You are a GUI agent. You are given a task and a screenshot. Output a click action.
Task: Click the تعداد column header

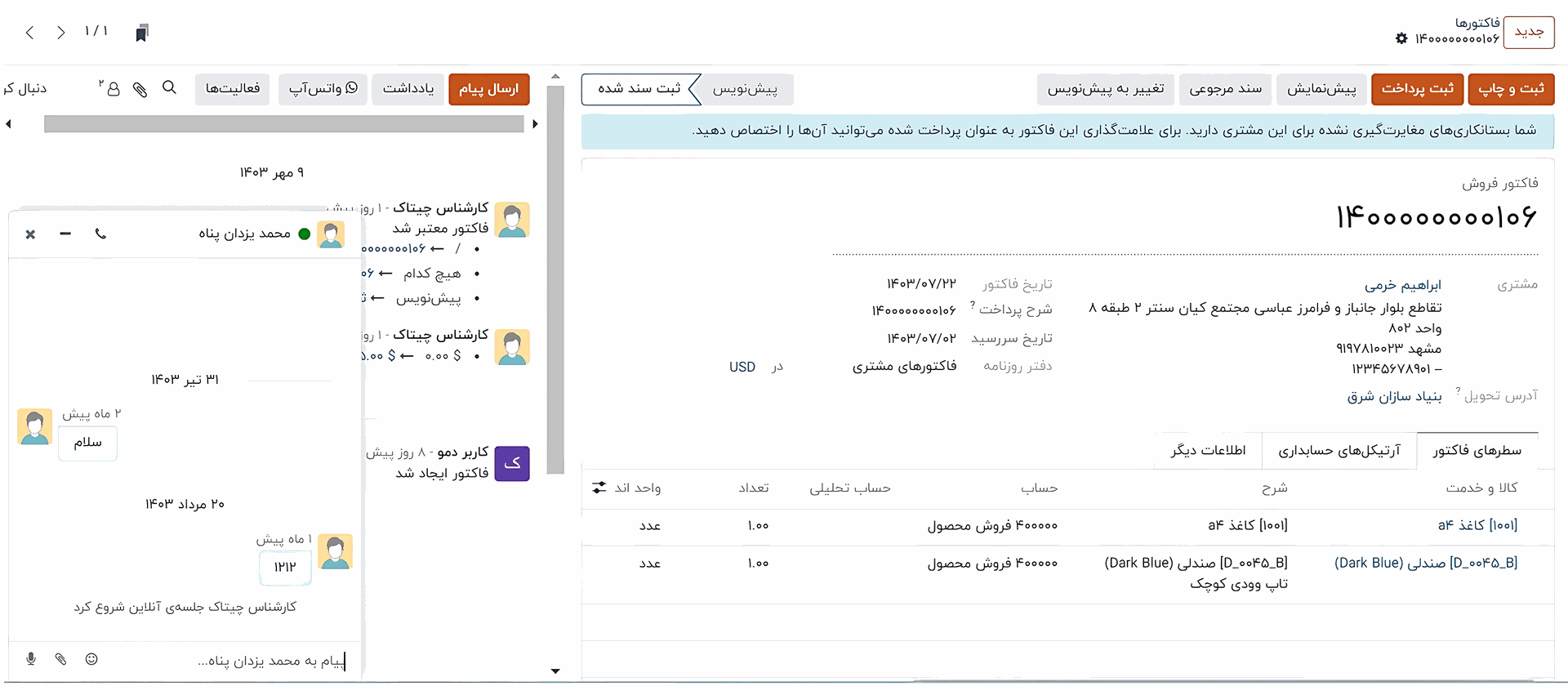pos(754,488)
